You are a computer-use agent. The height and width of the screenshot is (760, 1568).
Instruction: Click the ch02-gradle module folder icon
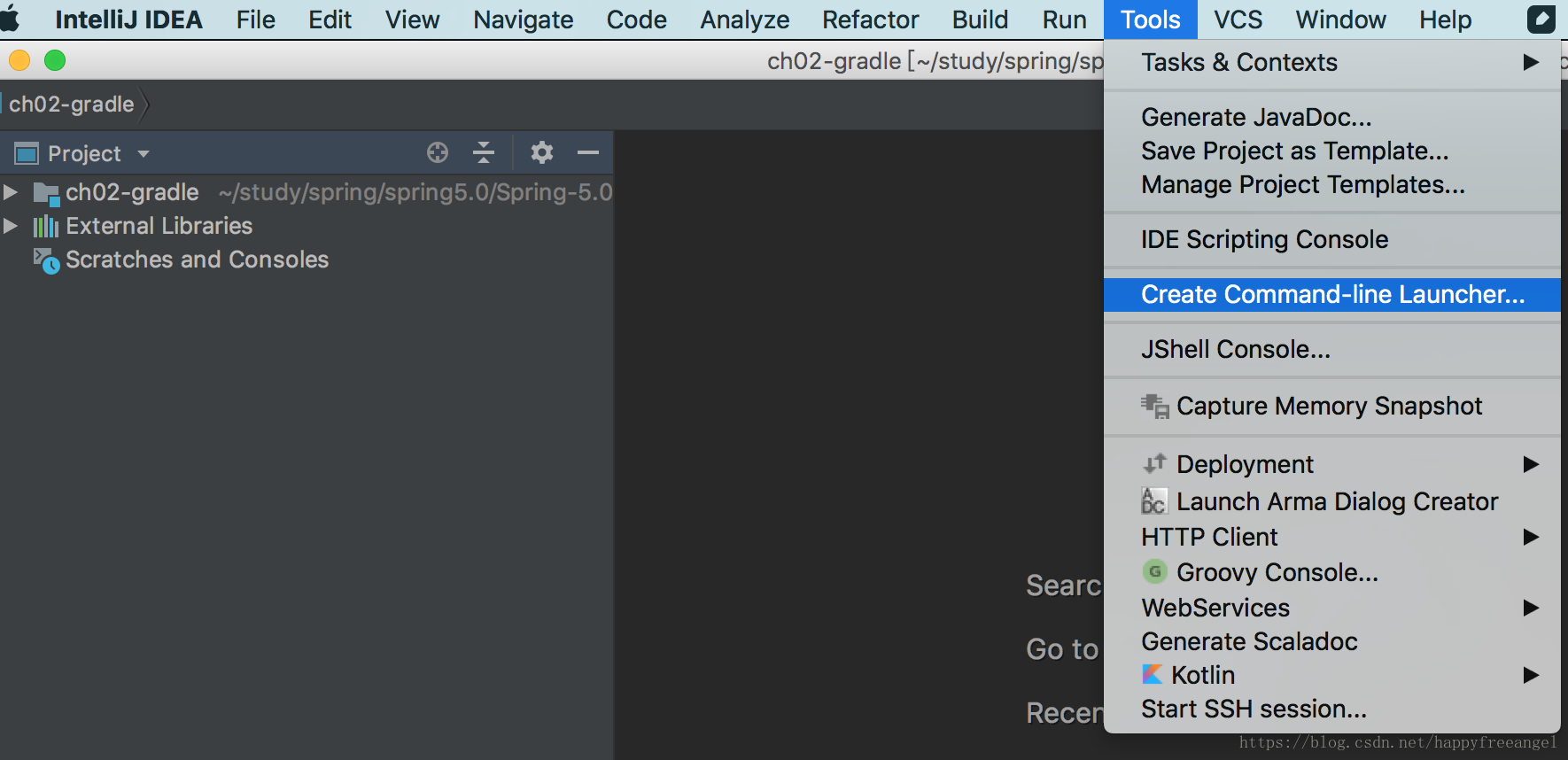[x=46, y=193]
